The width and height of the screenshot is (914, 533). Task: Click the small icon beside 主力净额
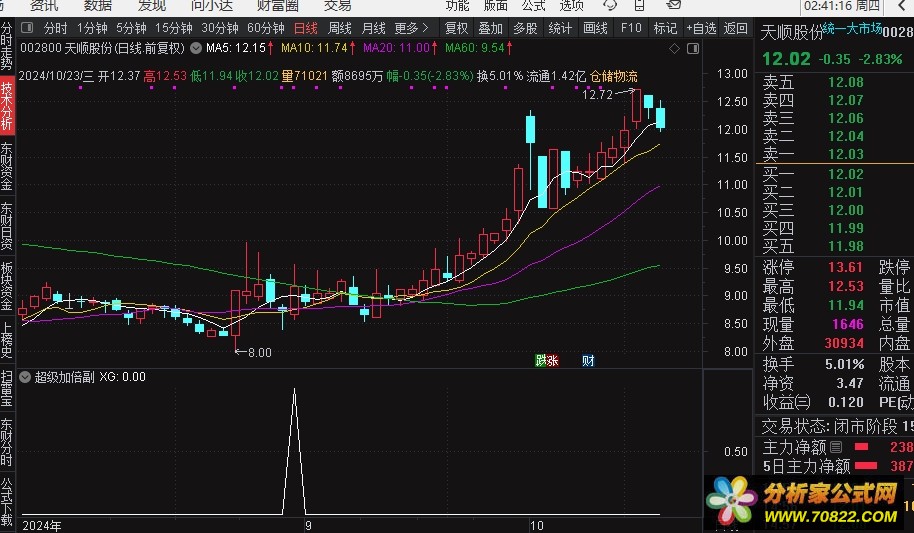tap(836, 447)
